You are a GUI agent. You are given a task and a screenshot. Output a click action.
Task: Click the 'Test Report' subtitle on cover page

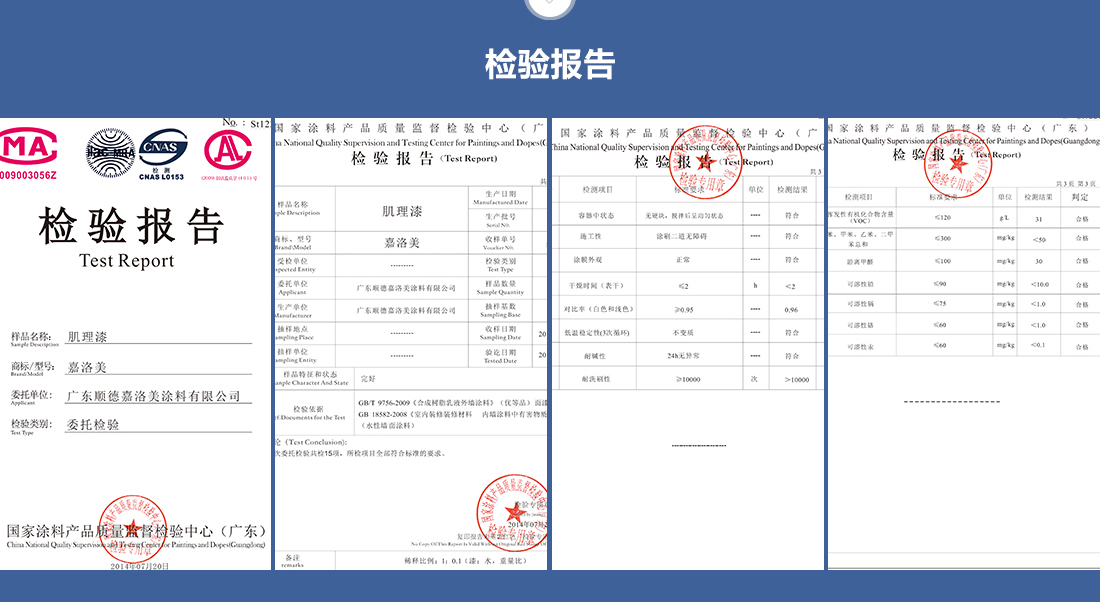pos(126,261)
